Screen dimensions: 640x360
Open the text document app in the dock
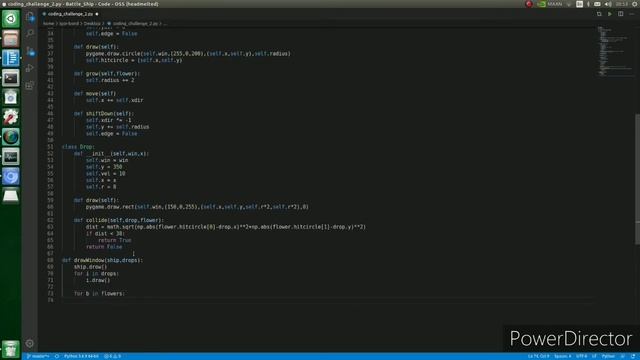click(x=11, y=58)
